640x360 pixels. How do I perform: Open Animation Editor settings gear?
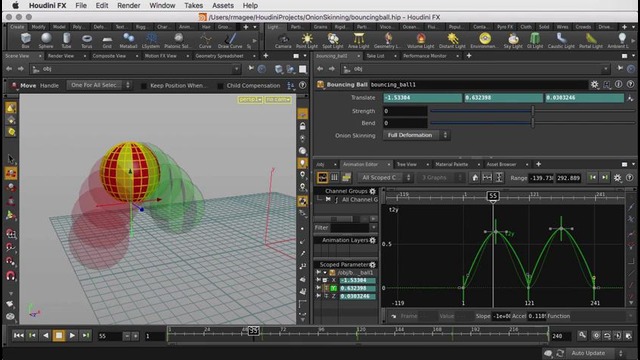pos(617,178)
